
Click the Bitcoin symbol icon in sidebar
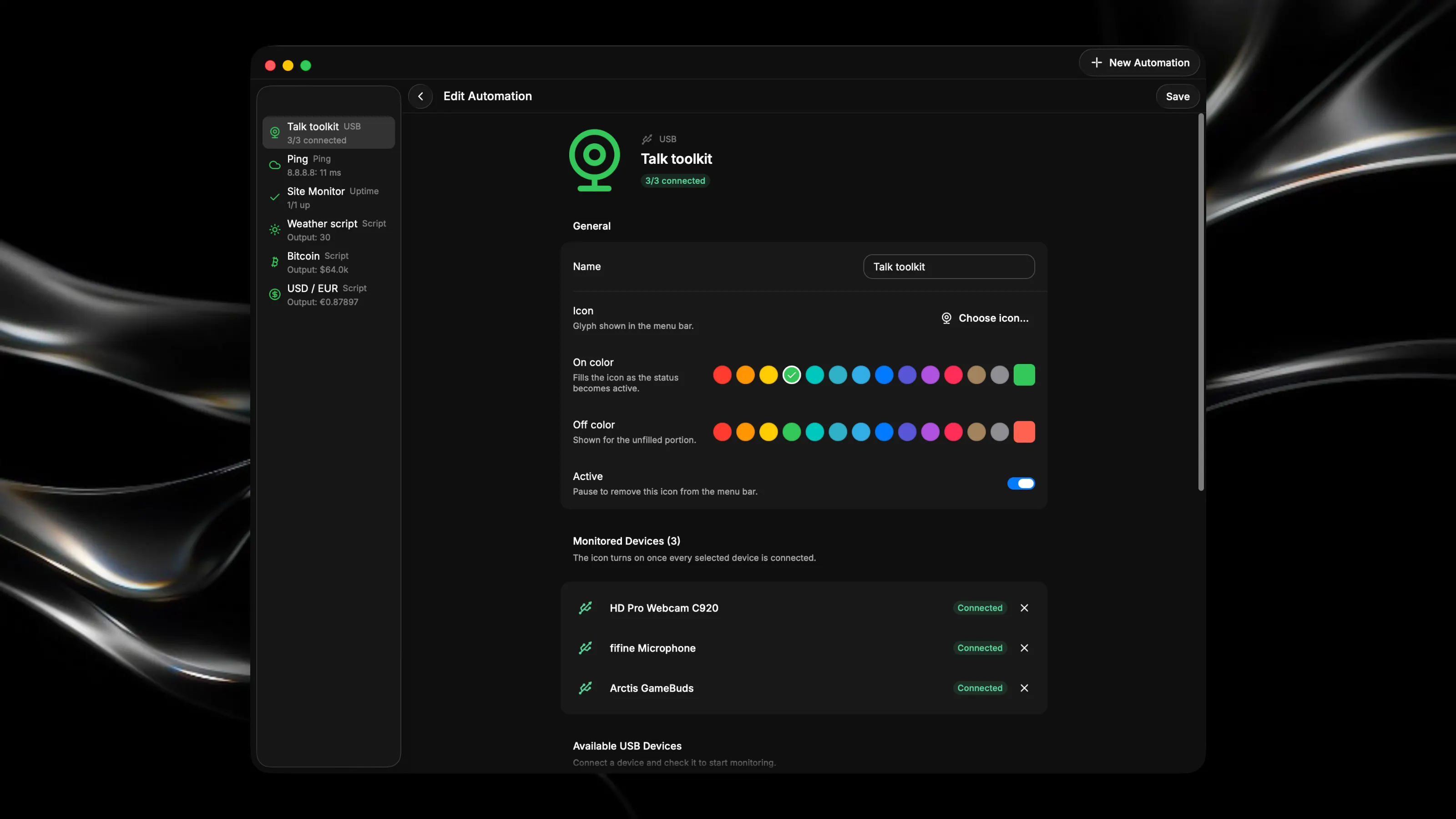(275, 262)
